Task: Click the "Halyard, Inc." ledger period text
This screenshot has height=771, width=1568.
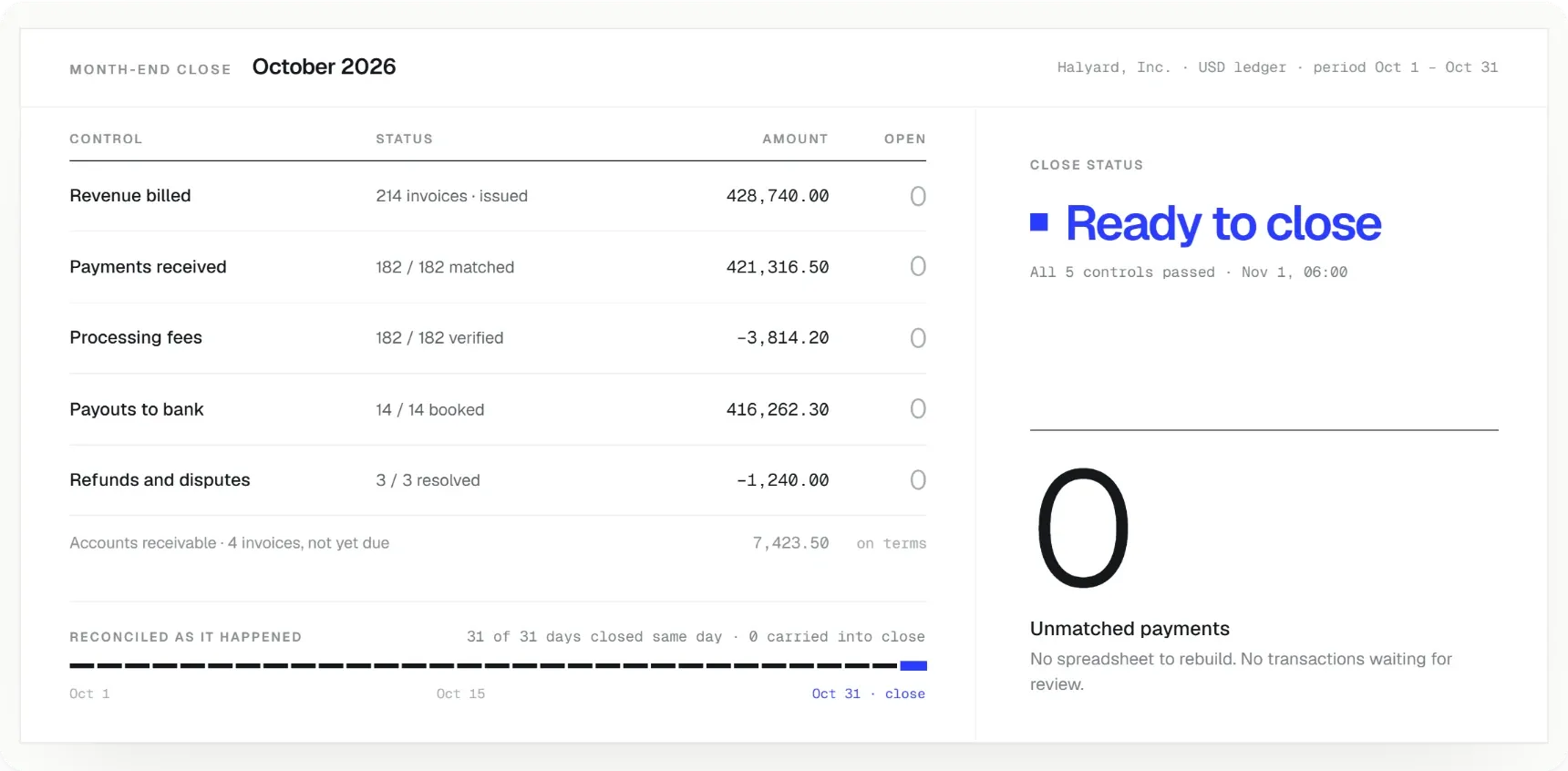Action: pos(1277,67)
